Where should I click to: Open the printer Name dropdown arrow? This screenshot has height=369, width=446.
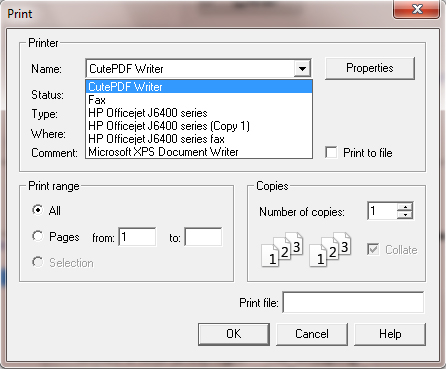pyautogui.click(x=302, y=69)
